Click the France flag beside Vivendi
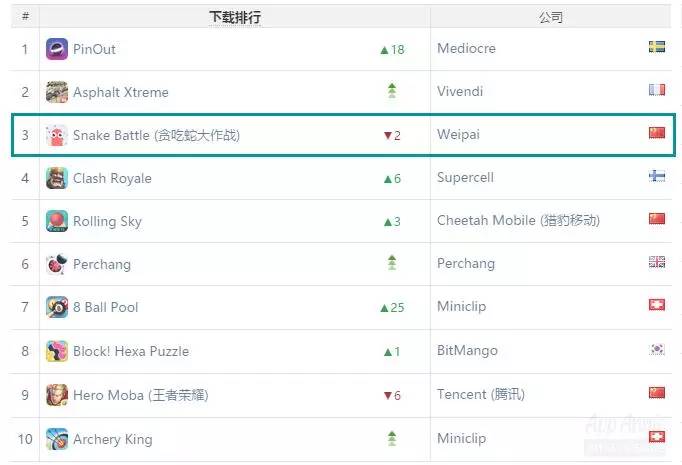The width and height of the screenshot is (682, 465). (x=656, y=90)
